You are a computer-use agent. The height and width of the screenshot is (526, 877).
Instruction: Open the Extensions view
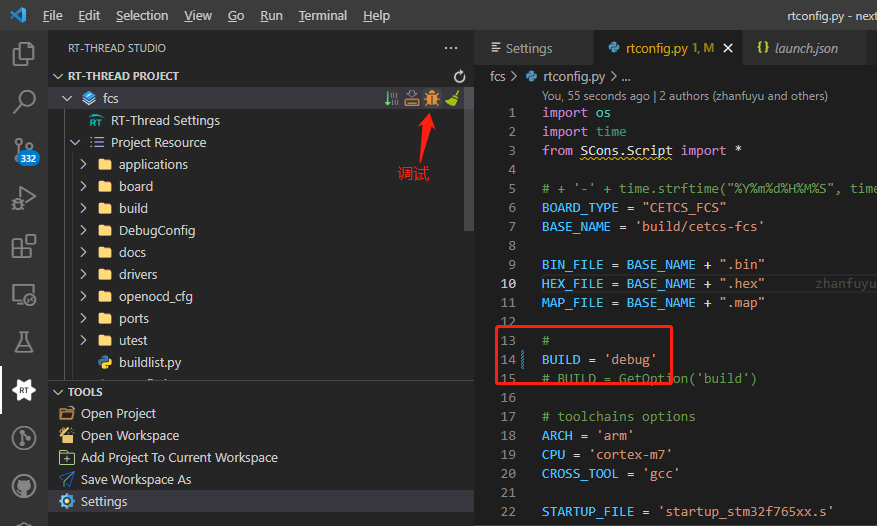pyautogui.click(x=23, y=246)
